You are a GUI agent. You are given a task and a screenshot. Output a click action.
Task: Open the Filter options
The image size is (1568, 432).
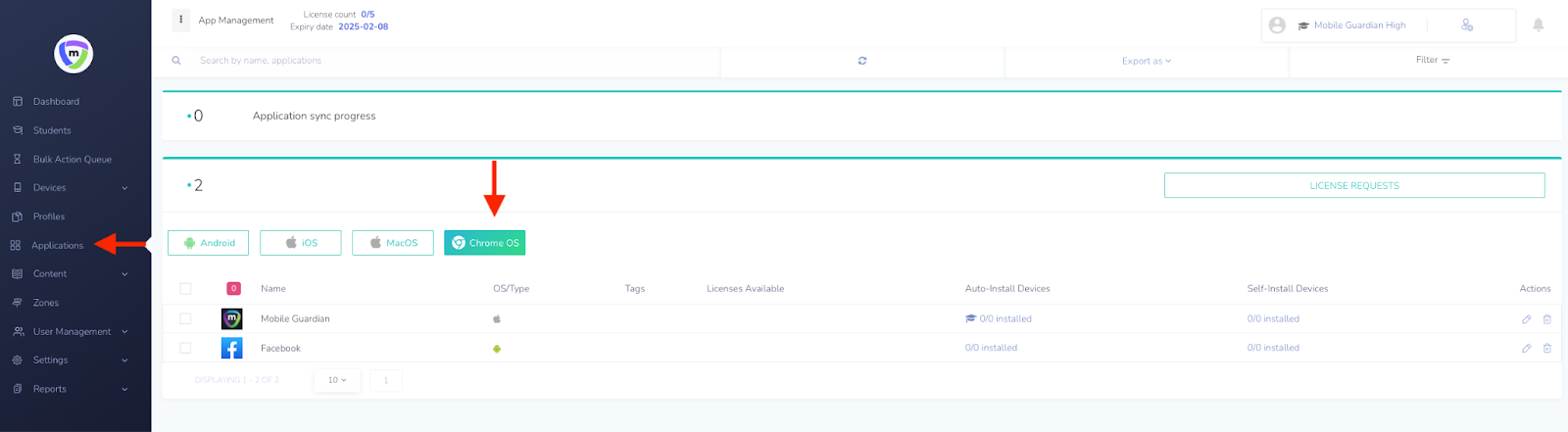[x=1432, y=61]
